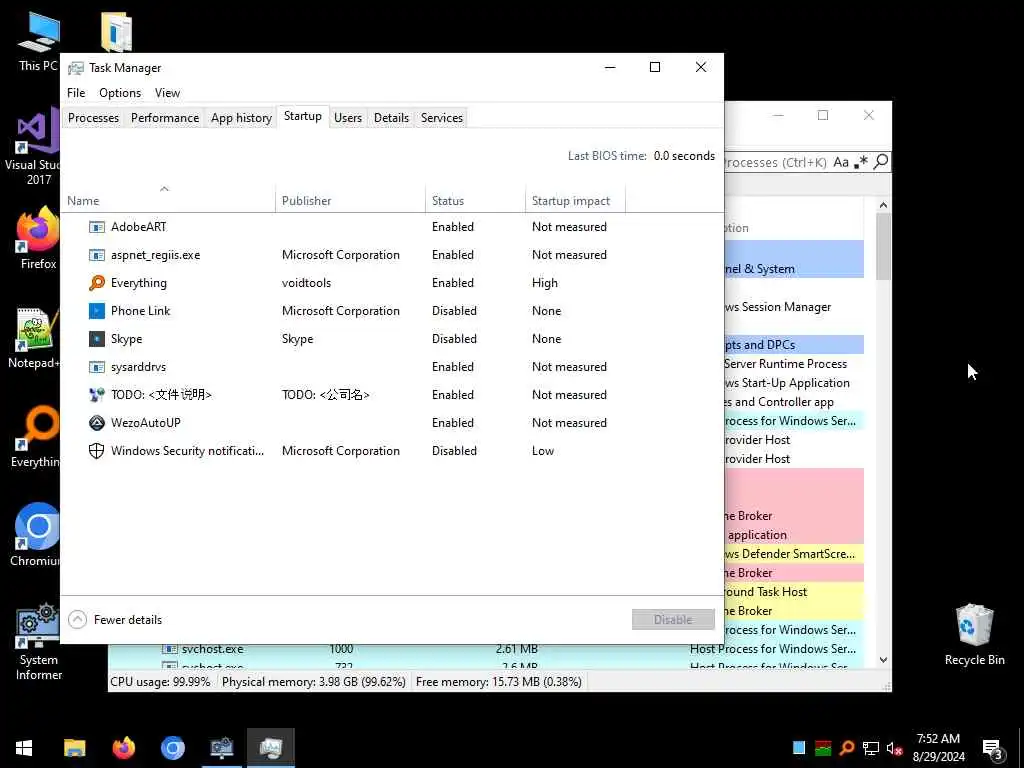This screenshot has height=768, width=1024.
Task: Select the Recycle Bin desktop icon
Action: tap(974, 635)
